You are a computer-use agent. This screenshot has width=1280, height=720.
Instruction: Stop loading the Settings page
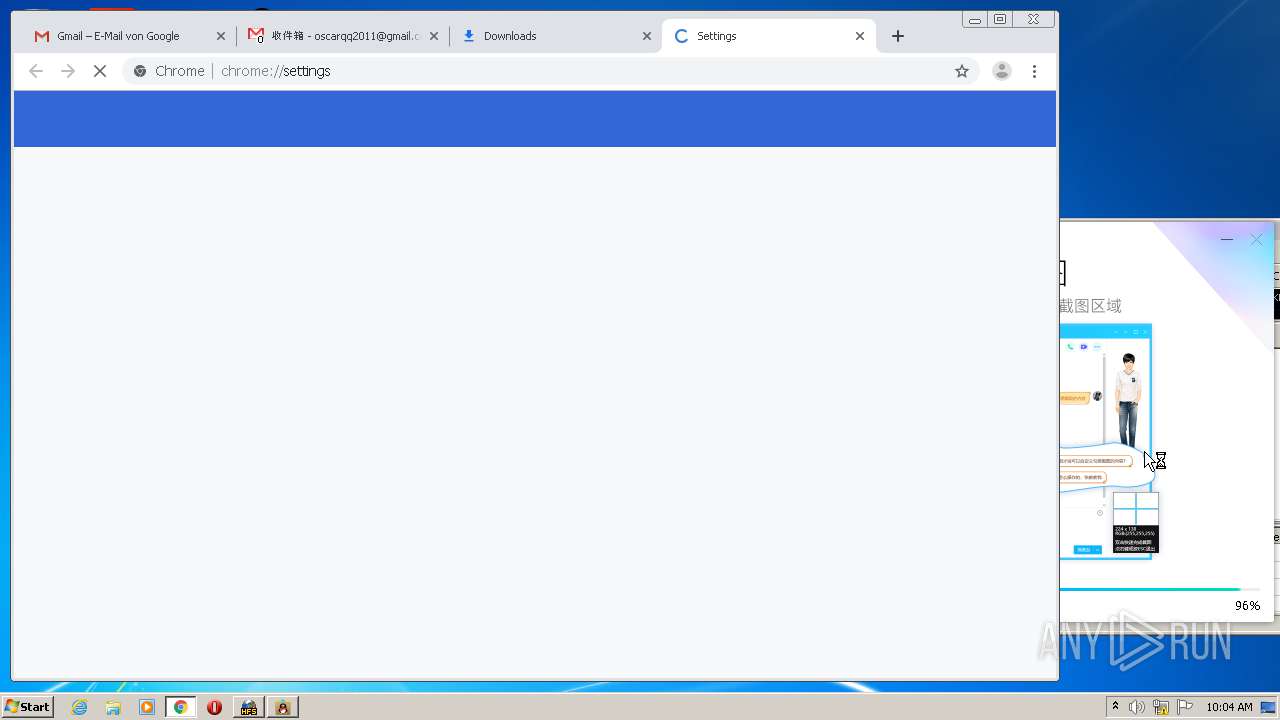tap(100, 71)
